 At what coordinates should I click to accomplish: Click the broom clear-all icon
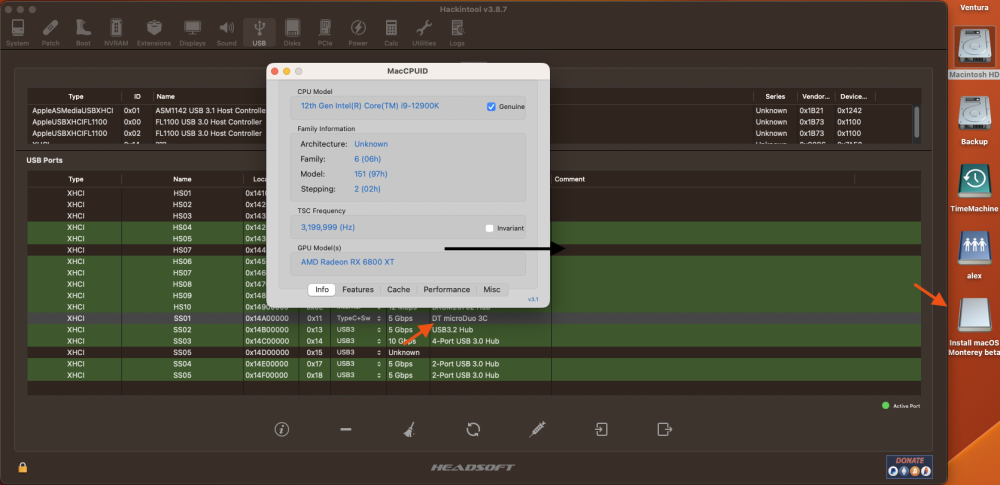point(409,429)
